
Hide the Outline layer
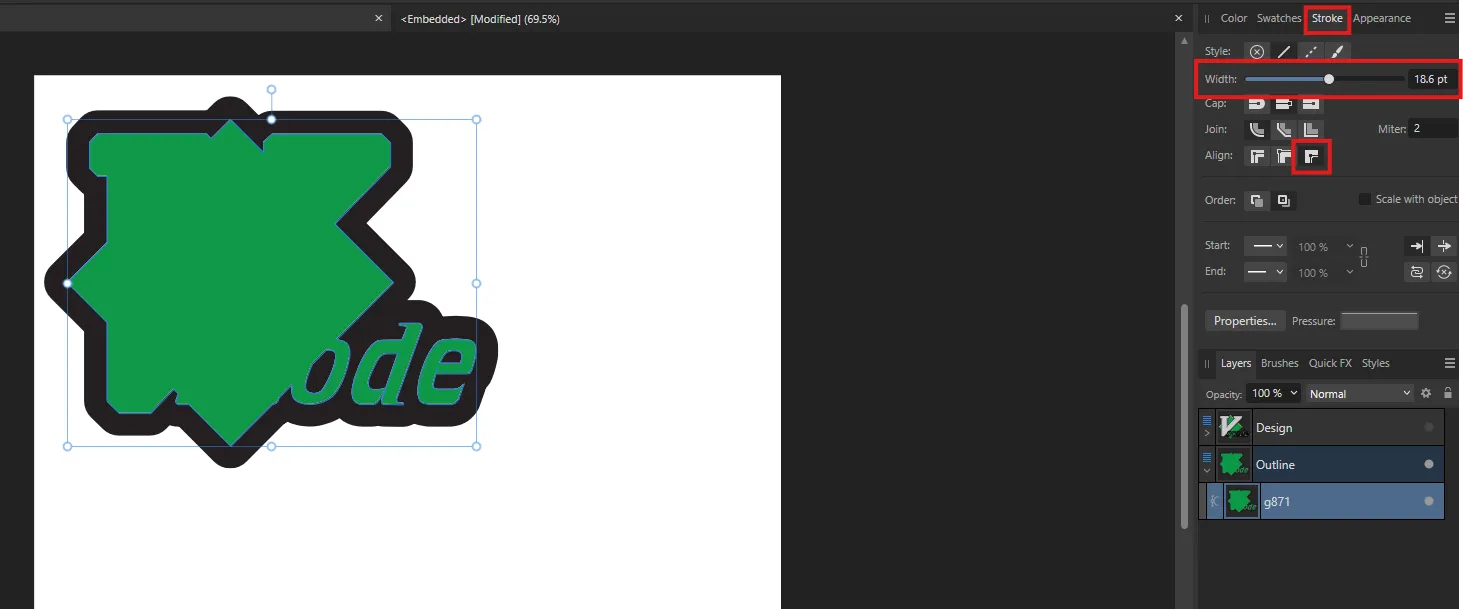coord(1430,464)
